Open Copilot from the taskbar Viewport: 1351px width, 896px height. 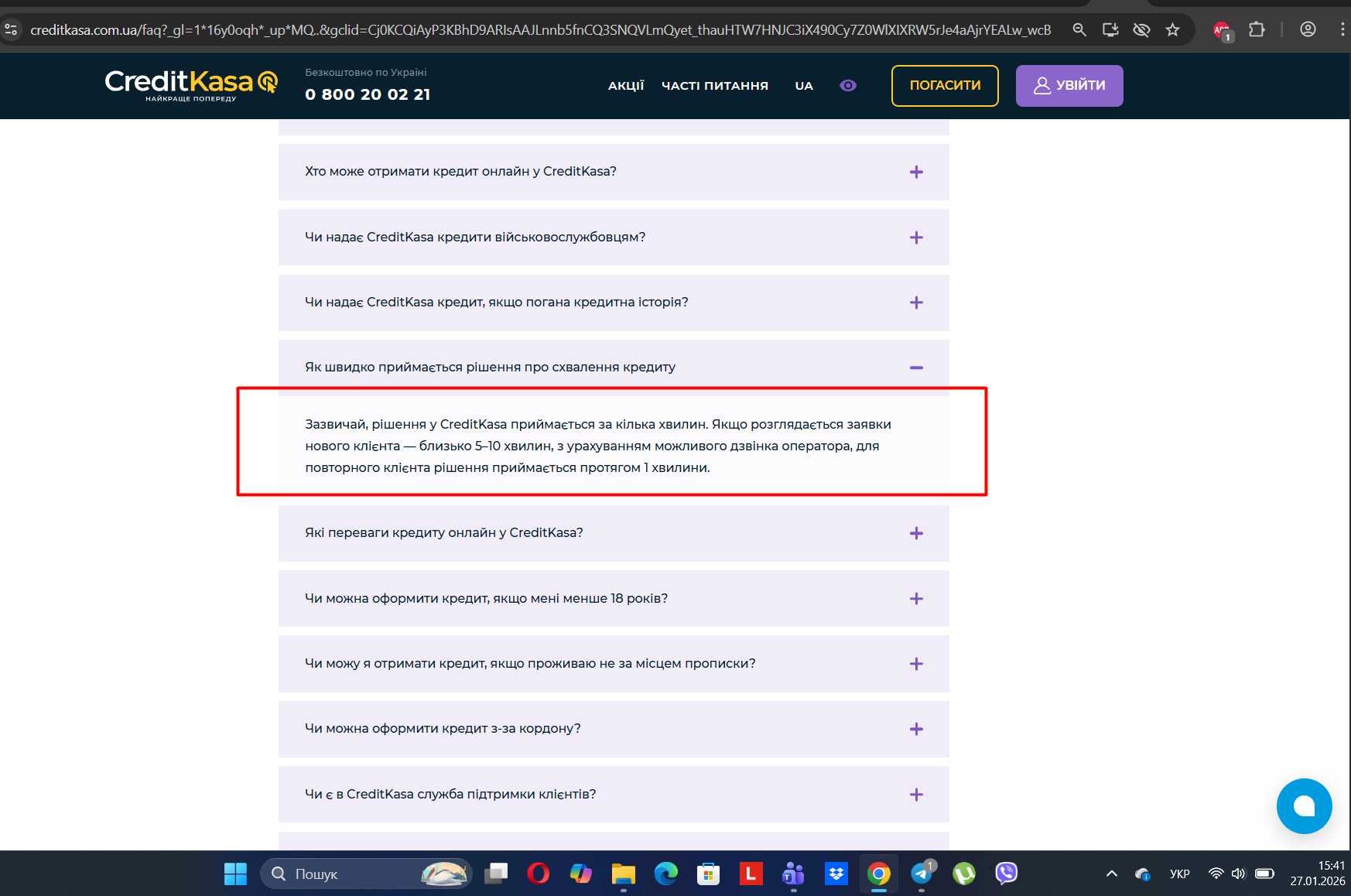pyautogui.click(x=581, y=874)
